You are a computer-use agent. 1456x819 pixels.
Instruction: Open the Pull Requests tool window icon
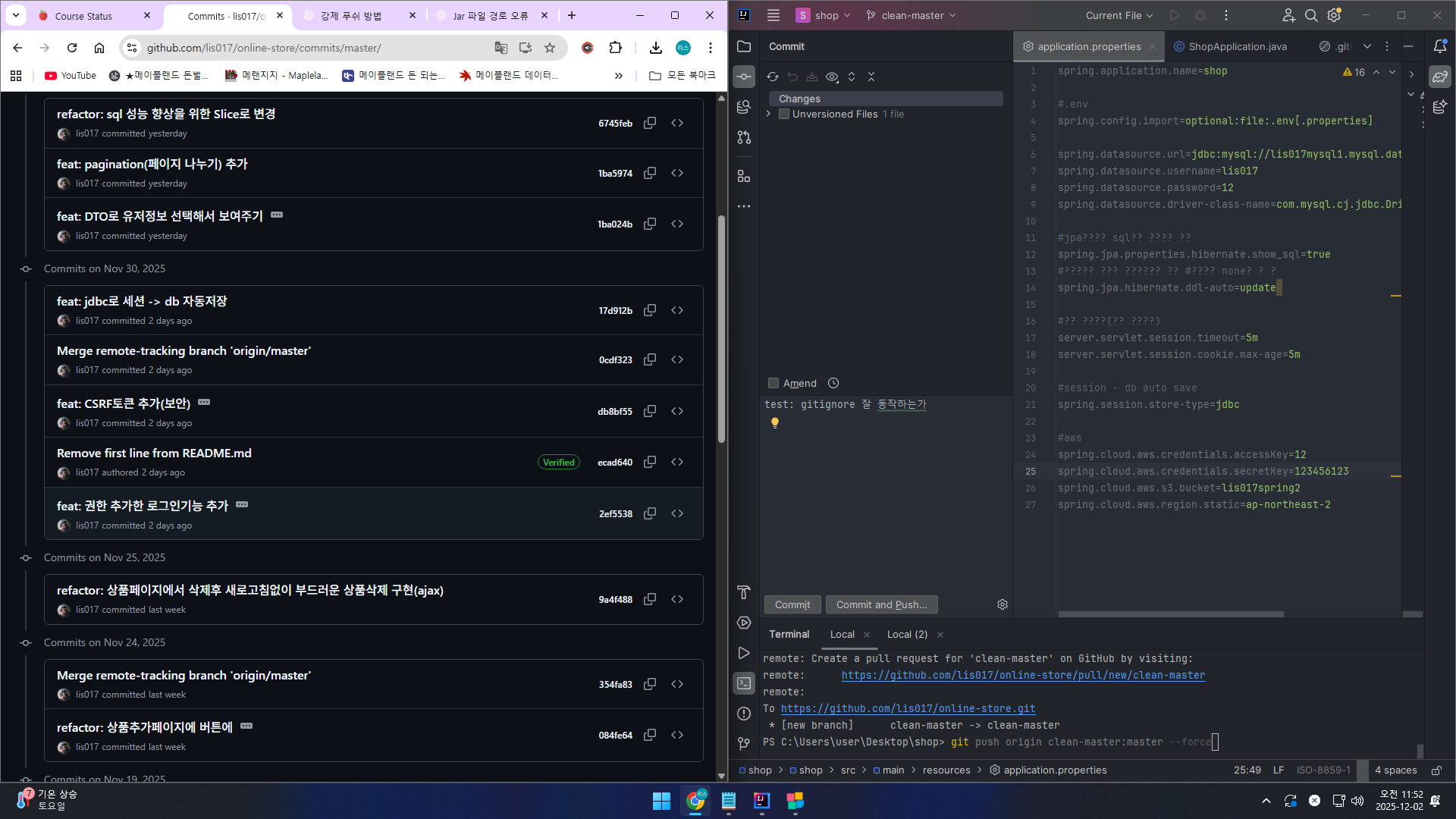744,137
